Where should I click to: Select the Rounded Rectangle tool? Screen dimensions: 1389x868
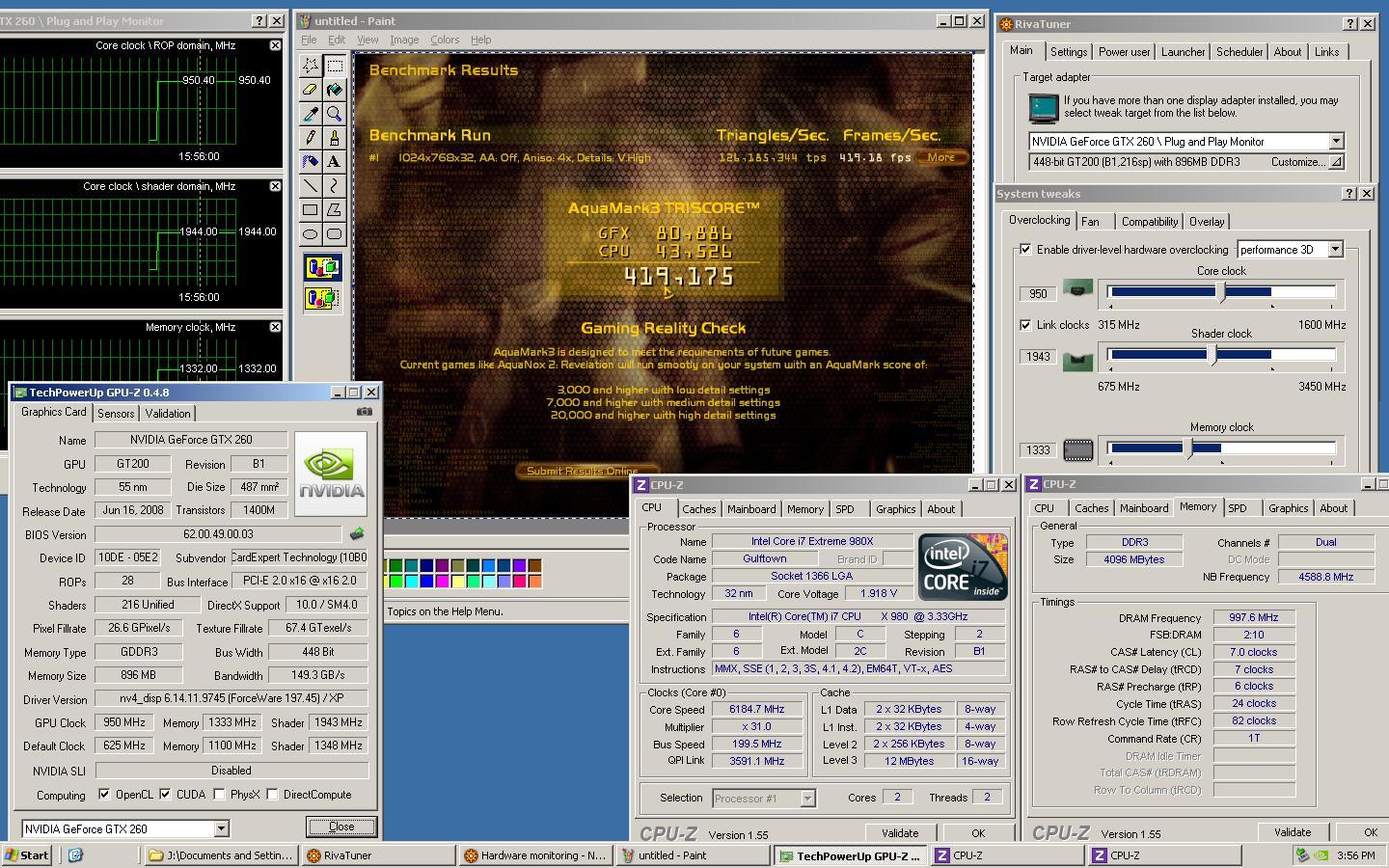click(335, 233)
